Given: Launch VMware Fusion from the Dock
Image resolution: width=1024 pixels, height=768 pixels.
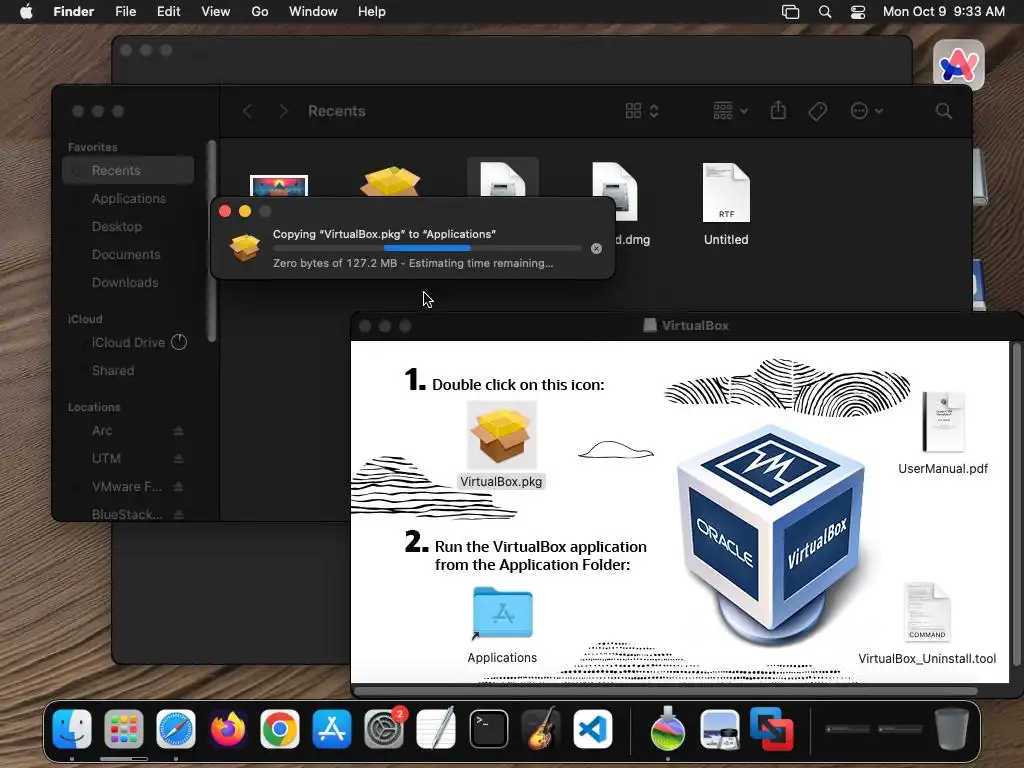Looking at the screenshot, I should click(772, 728).
